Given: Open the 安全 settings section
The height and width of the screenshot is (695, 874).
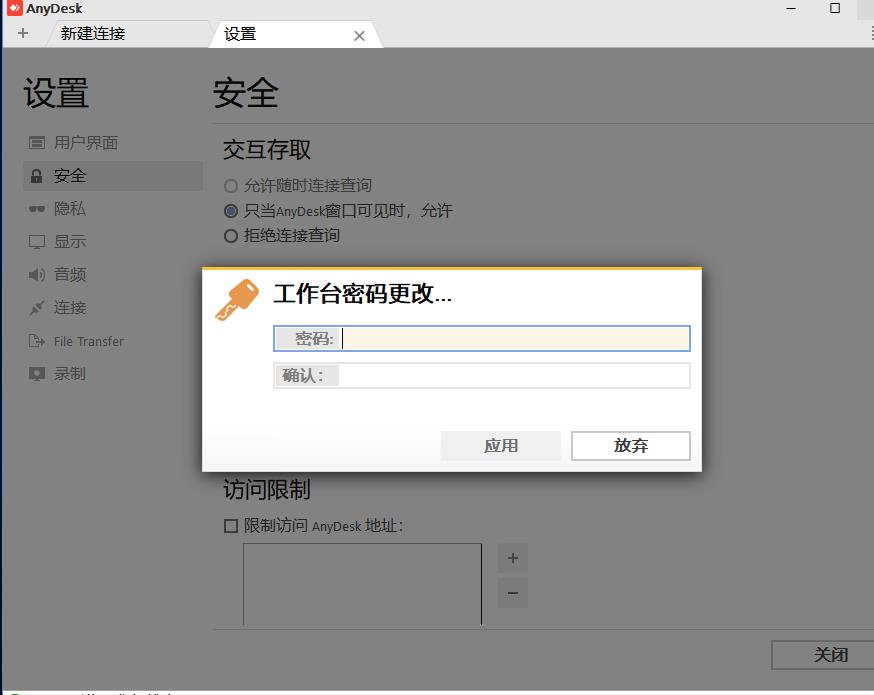Looking at the screenshot, I should (x=113, y=176).
